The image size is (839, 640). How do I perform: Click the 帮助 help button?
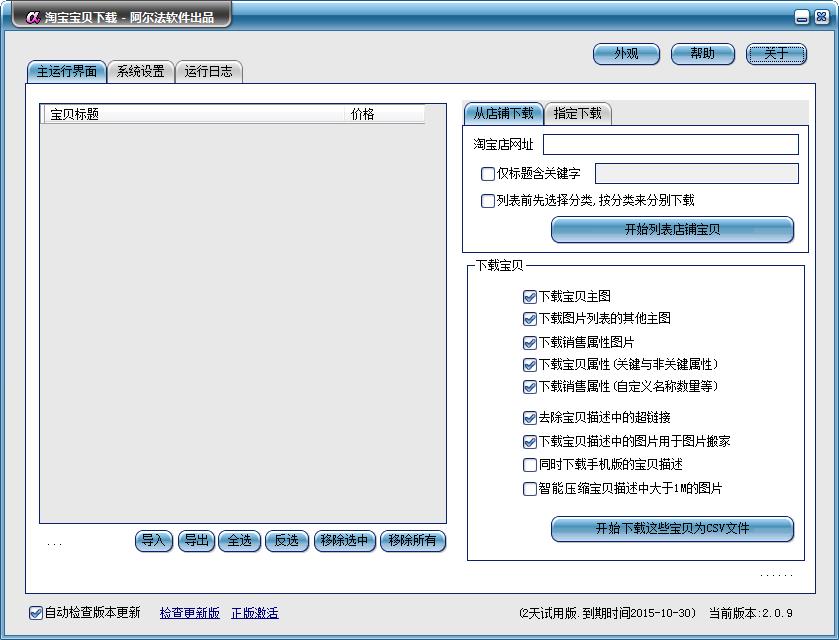click(x=703, y=54)
